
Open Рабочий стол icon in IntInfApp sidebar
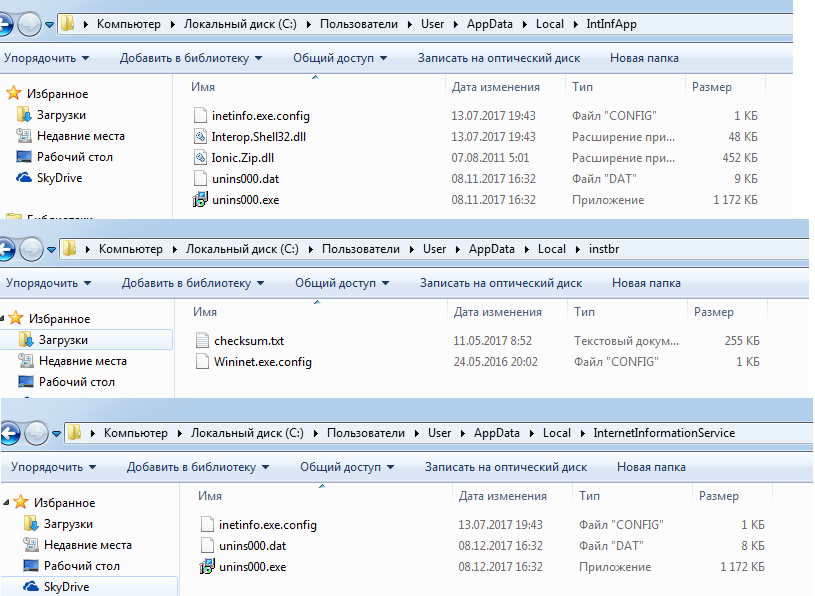(24, 156)
